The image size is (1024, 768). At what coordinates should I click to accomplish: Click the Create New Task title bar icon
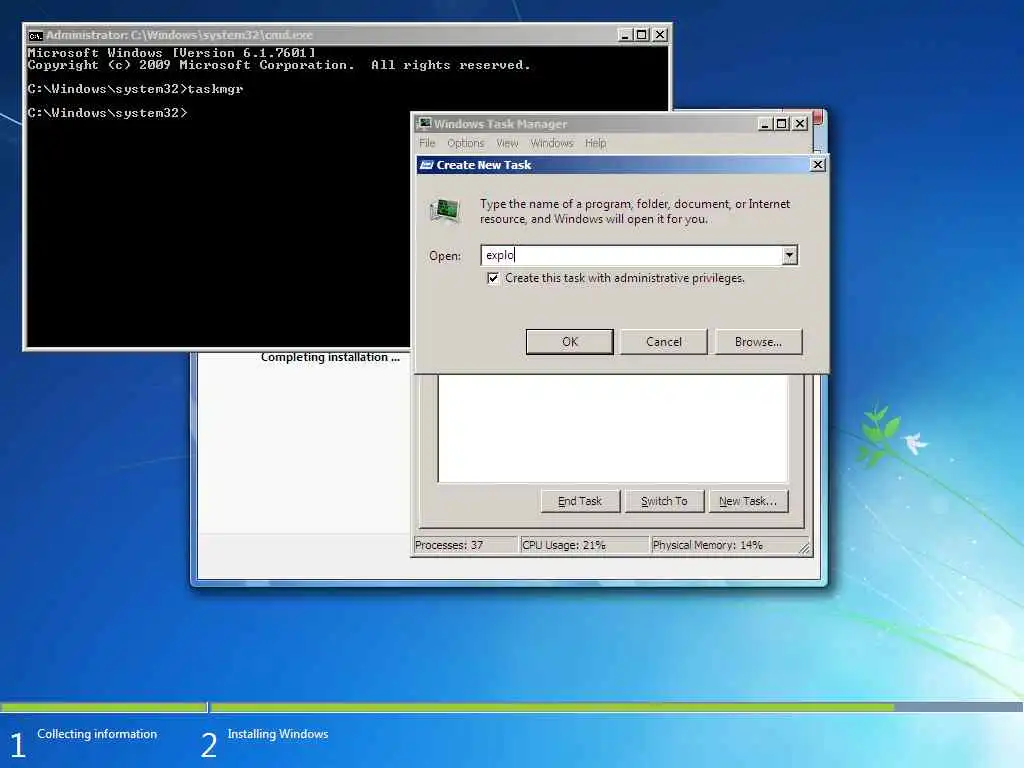click(x=426, y=165)
